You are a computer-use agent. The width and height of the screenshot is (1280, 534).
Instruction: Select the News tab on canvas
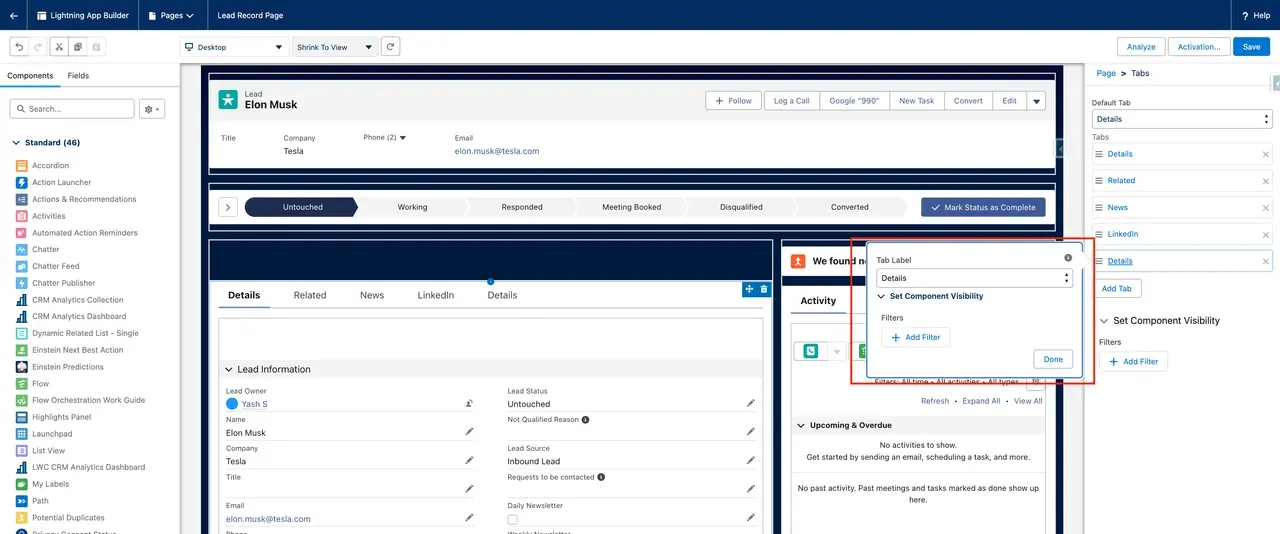[x=372, y=295]
